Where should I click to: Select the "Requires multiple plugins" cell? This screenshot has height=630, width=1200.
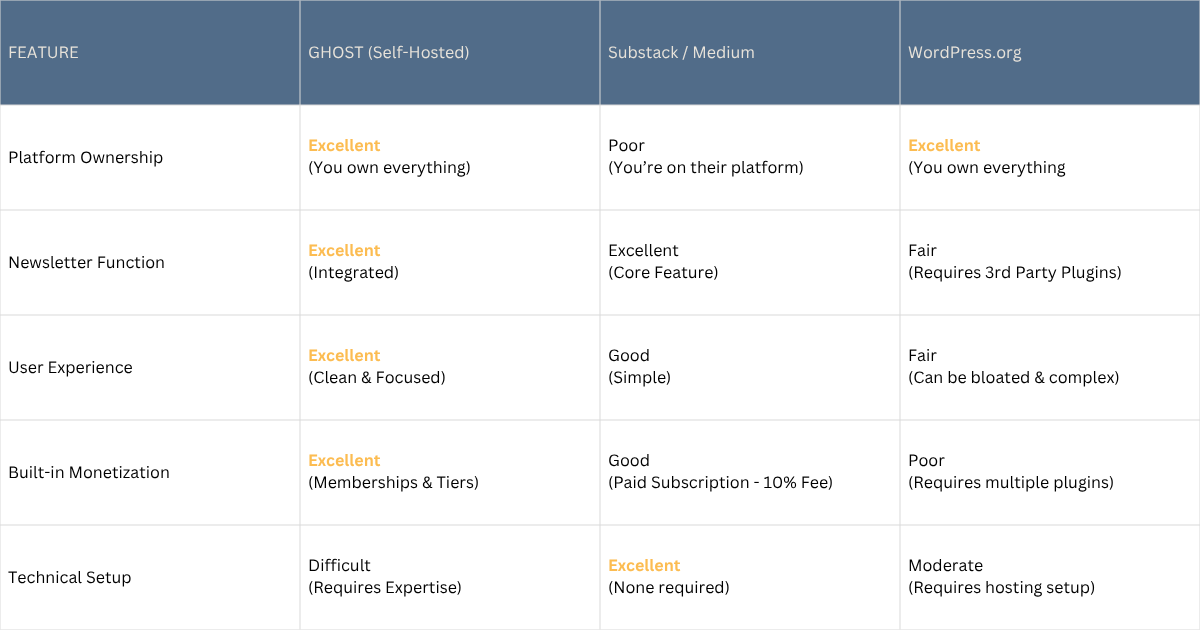click(x=1050, y=472)
